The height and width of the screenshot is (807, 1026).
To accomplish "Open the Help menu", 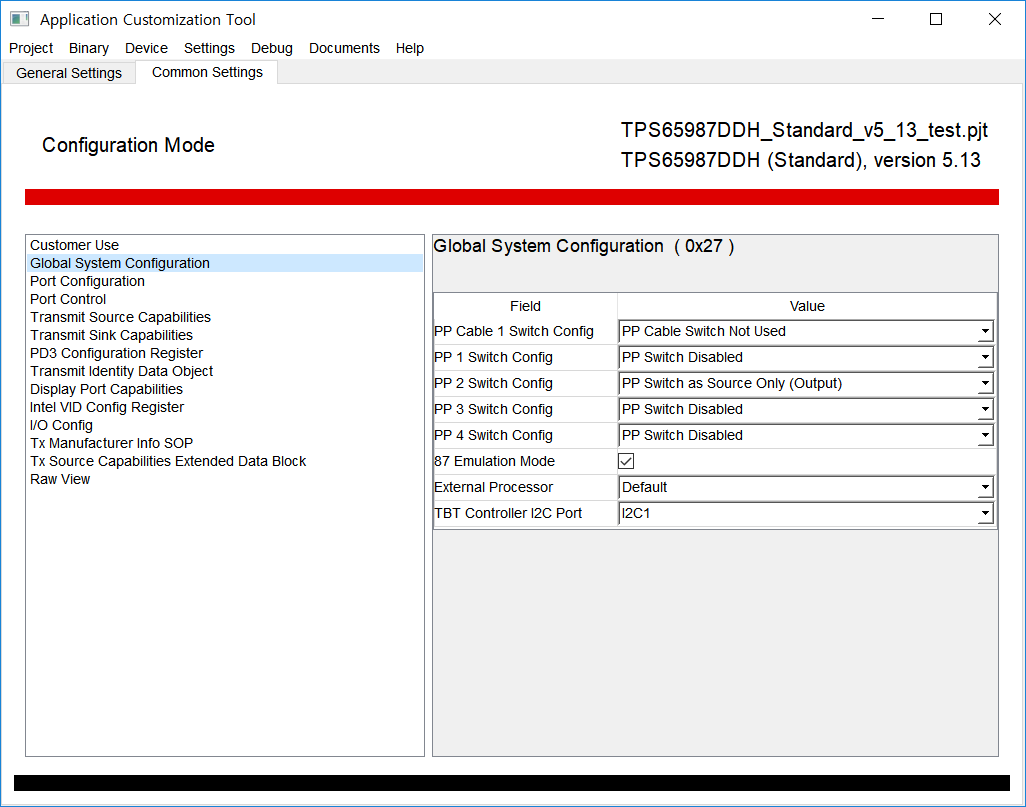I will pos(410,48).
